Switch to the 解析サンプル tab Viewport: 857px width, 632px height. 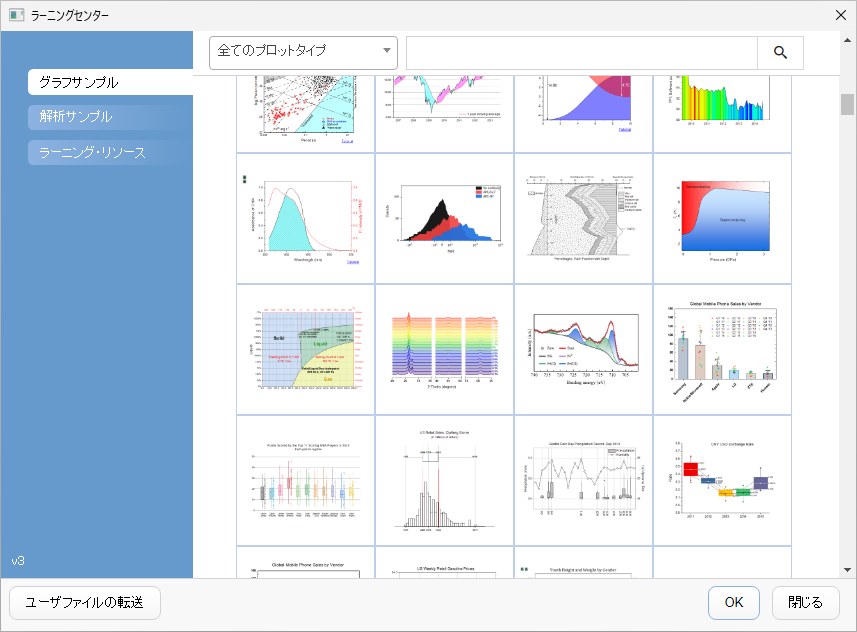click(x=110, y=117)
